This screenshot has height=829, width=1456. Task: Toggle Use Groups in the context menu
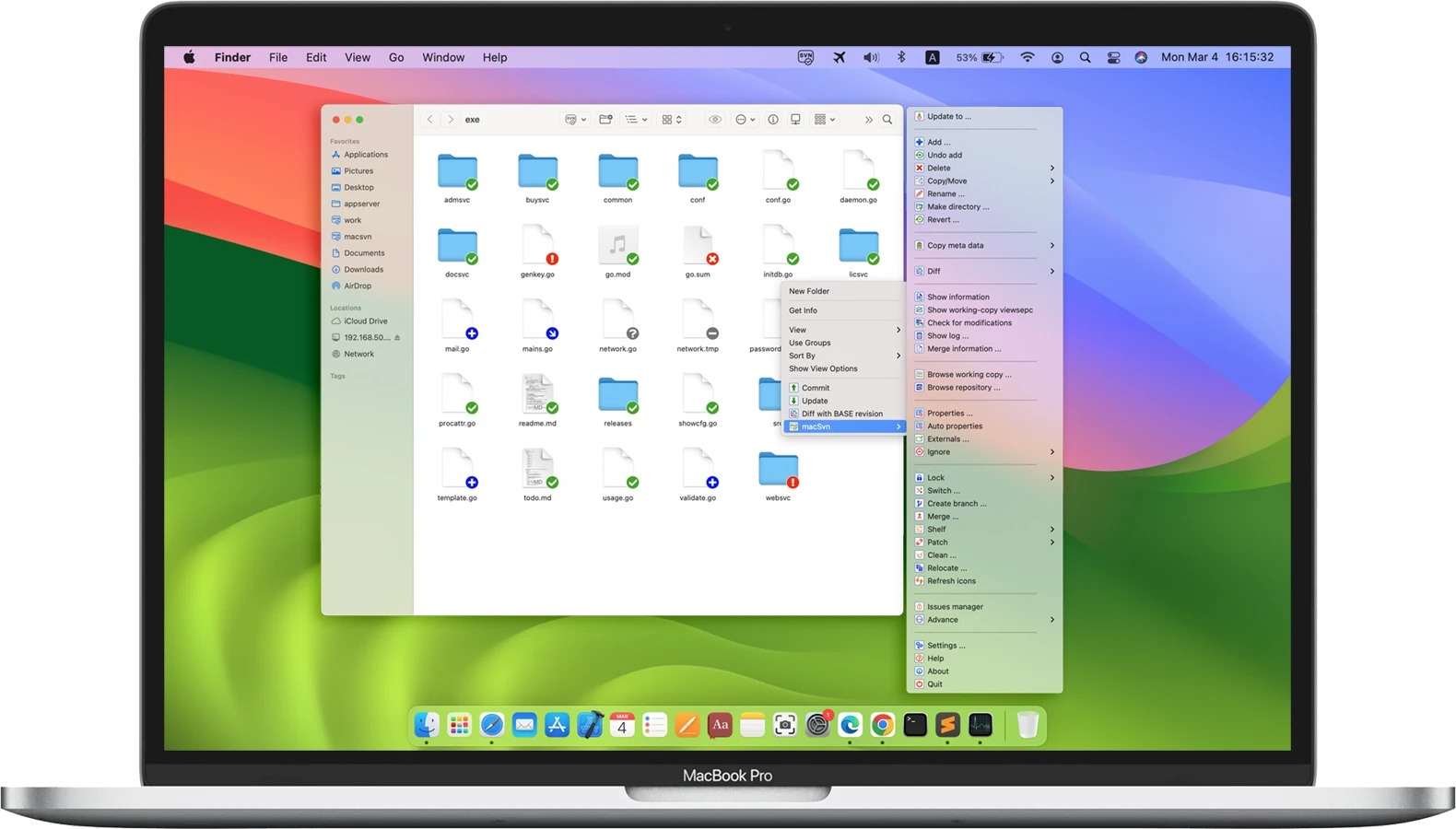[809, 343]
